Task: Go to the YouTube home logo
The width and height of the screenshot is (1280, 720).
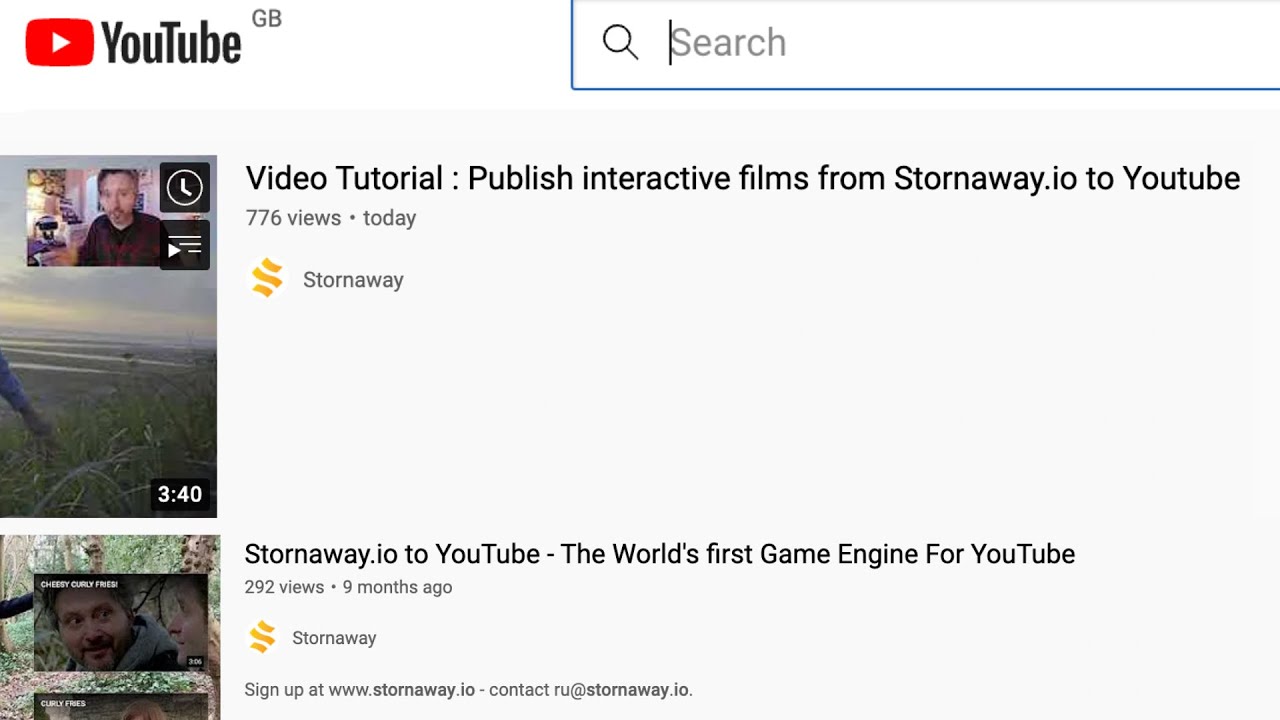Action: (133, 43)
